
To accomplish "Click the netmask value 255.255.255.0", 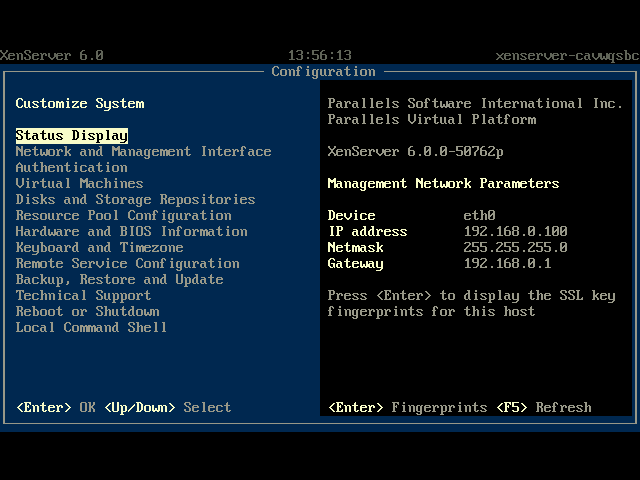I will [x=515, y=247].
